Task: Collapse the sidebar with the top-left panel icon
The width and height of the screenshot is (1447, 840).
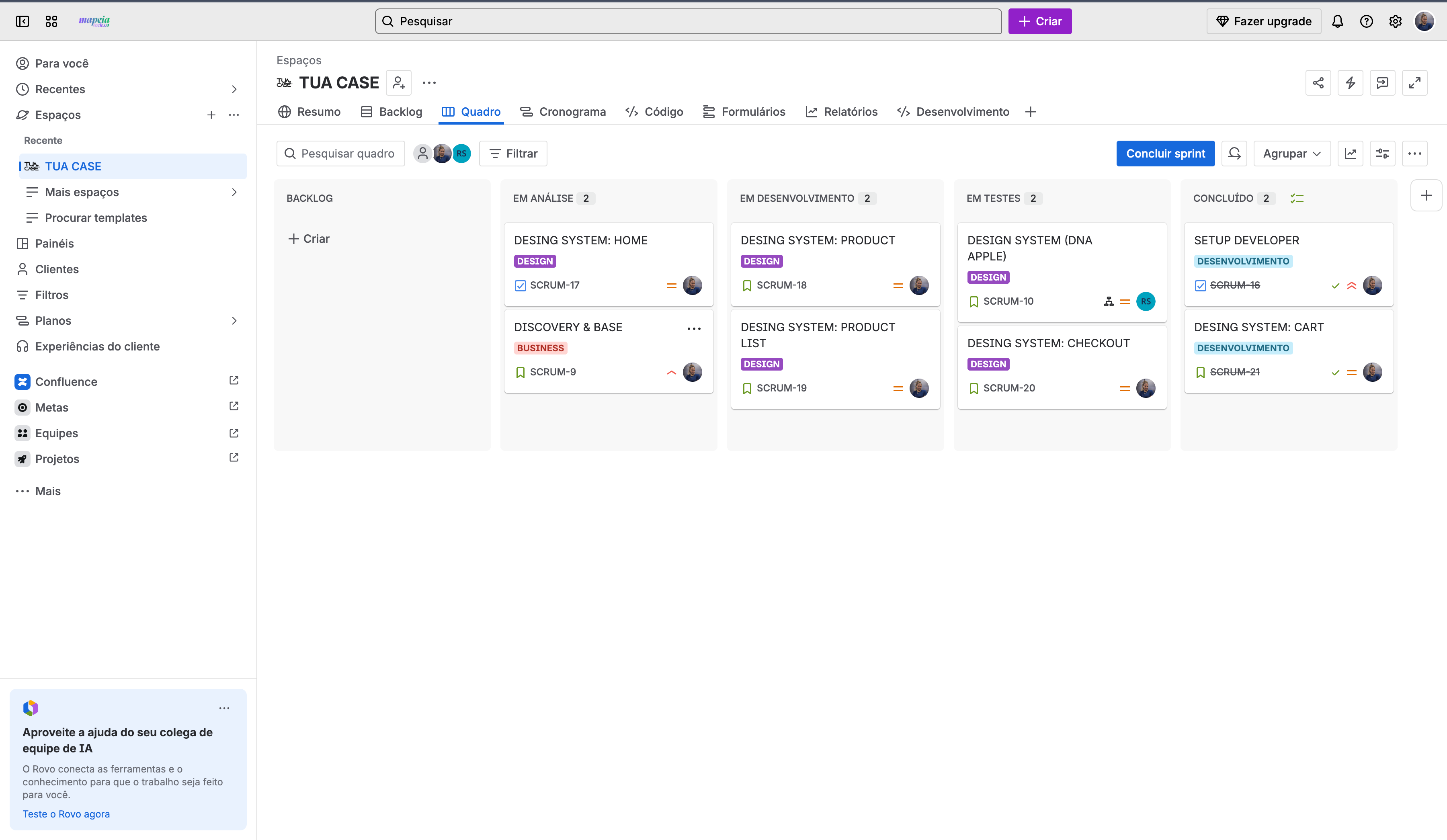Action: pyautogui.click(x=23, y=21)
